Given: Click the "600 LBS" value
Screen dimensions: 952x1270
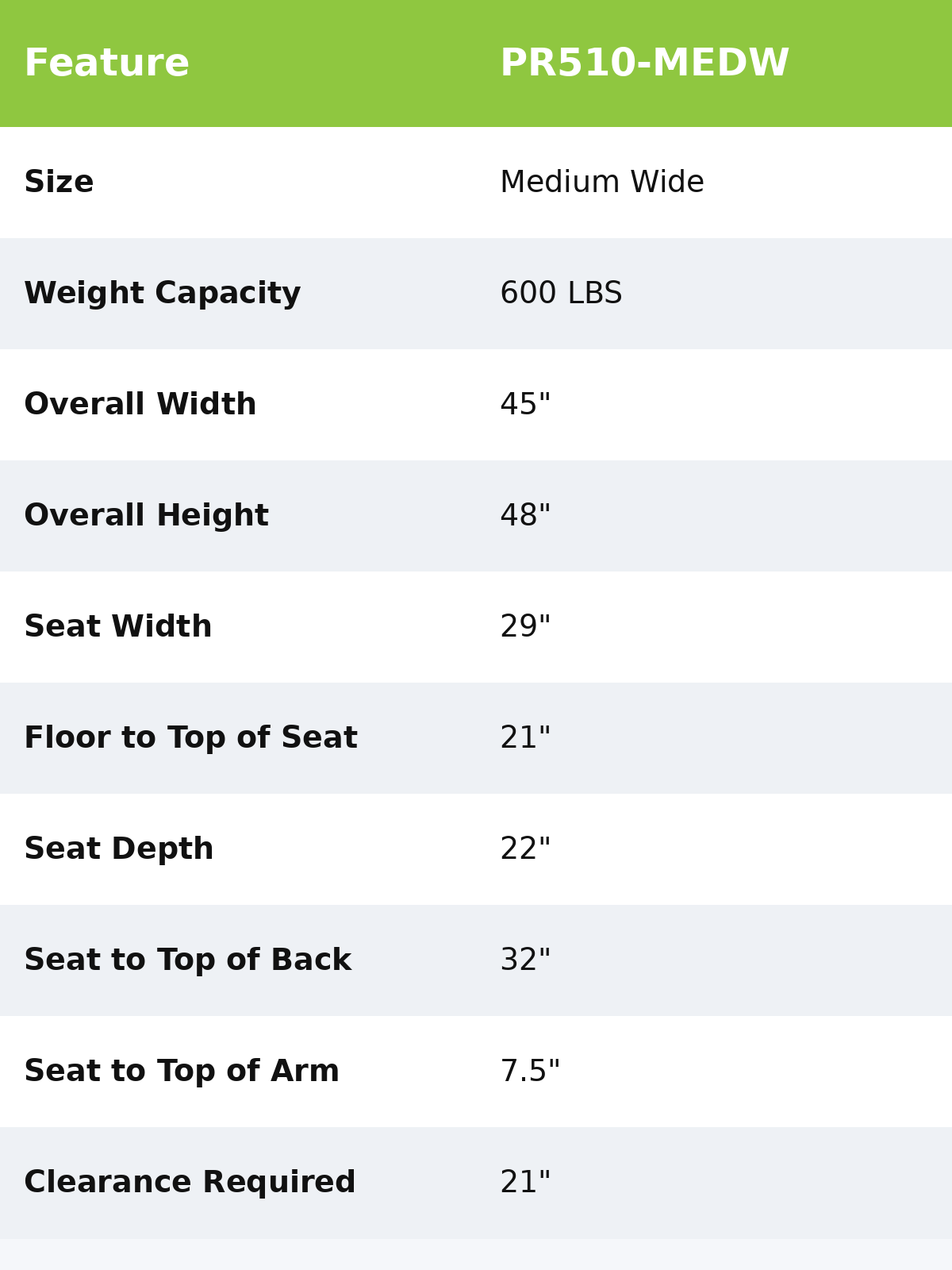Looking at the screenshot, I should tap(561, 294).
